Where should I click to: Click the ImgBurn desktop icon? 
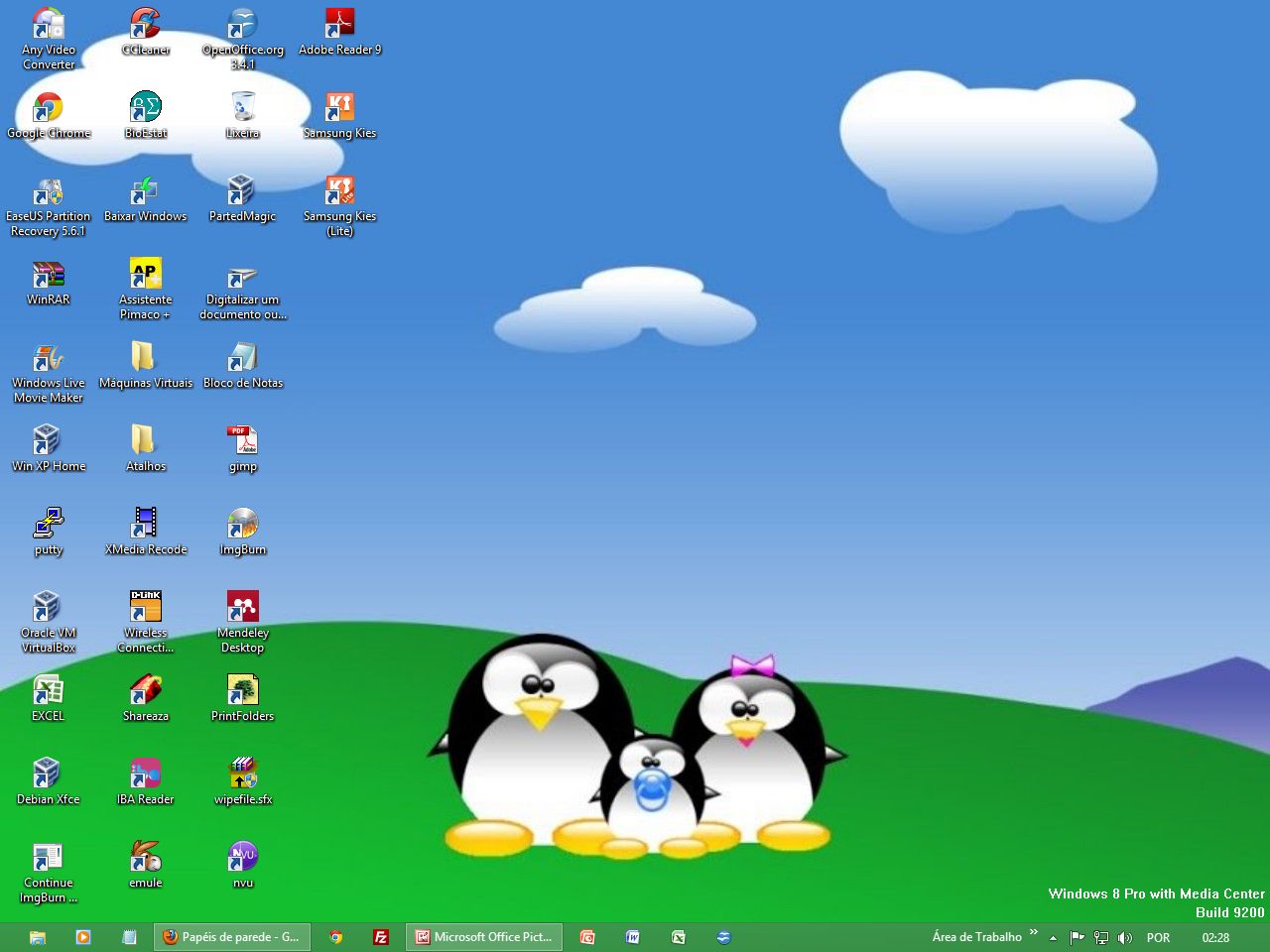point(242,524)
